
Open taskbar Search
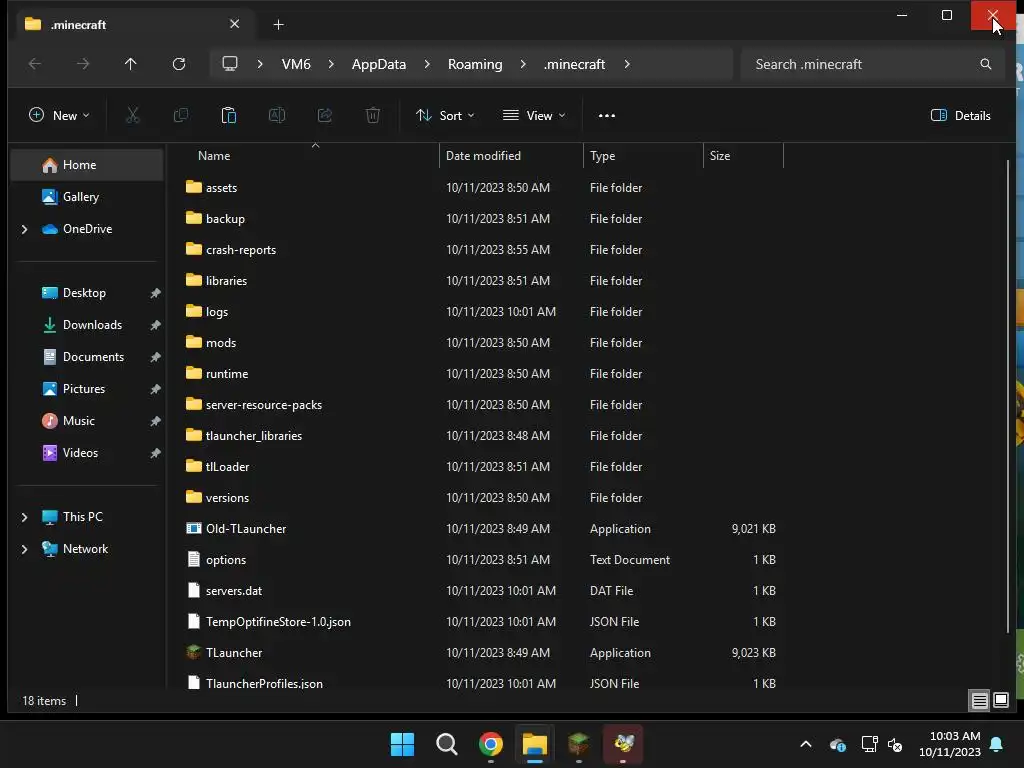pyautogui.click(x=447, y=744)
